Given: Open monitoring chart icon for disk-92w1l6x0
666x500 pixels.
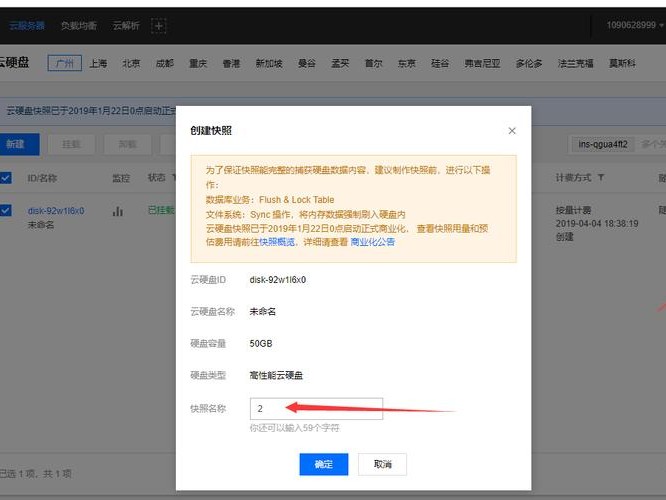Looking at the screenshot, I should click(x=118, y=211).
